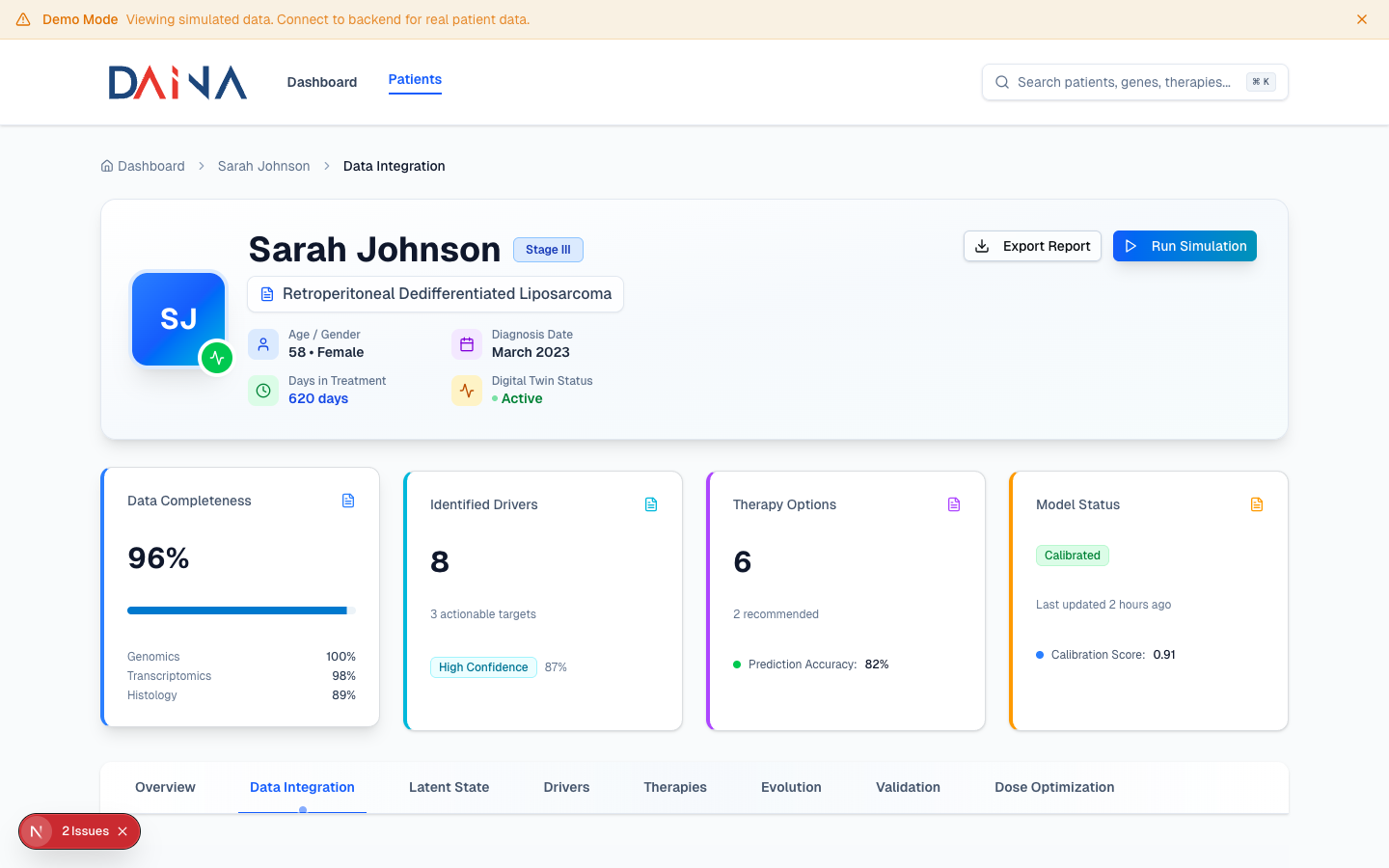Click the orange document icon on Model Status

(1257, 503)
